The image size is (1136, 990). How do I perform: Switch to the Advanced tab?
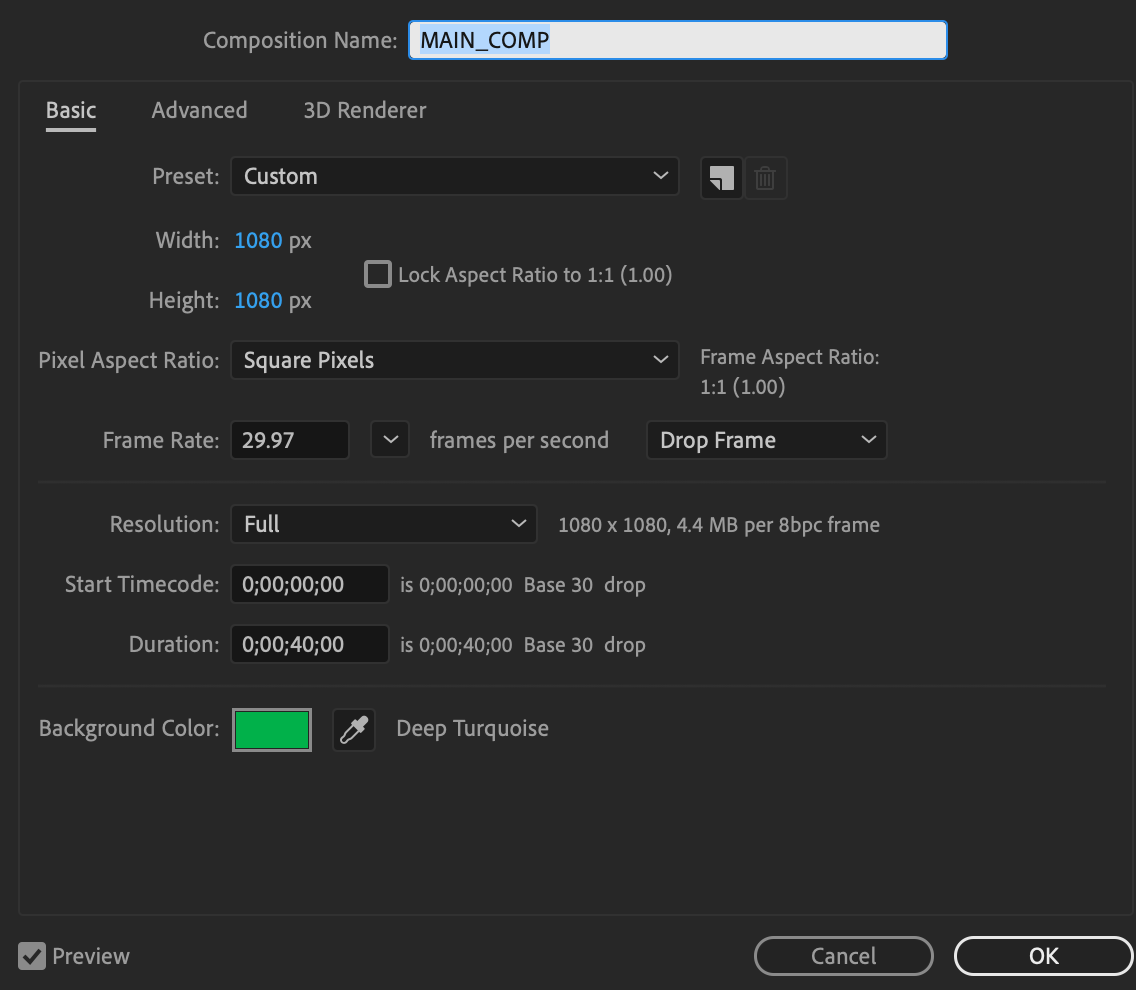199,110
